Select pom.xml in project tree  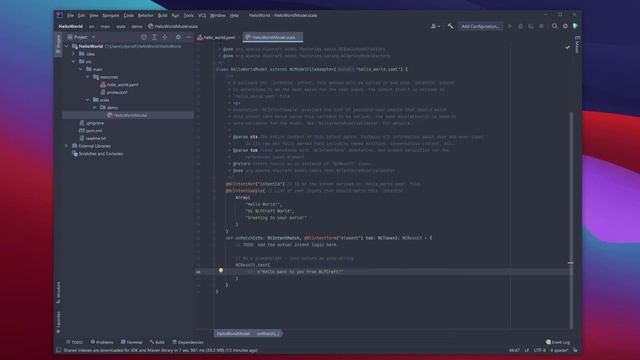tap(91, 131)
